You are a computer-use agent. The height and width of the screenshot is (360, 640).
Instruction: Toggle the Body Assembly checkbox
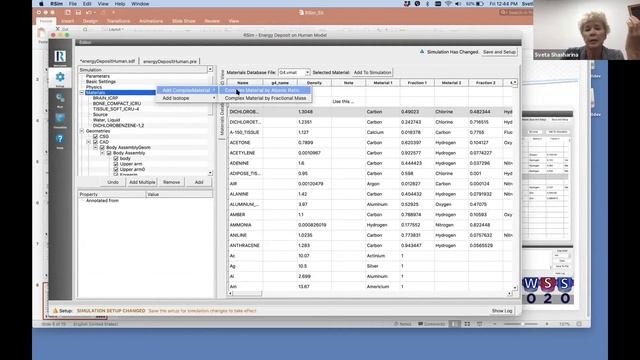pos(109,153)
